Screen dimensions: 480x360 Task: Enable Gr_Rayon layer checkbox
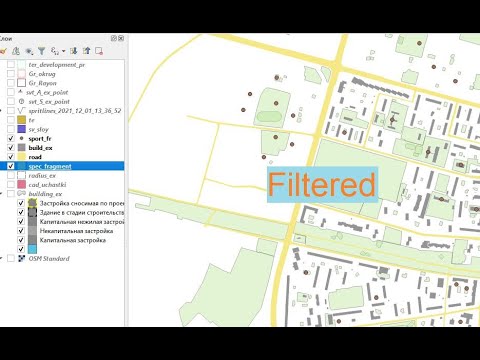tap(11, 83)
